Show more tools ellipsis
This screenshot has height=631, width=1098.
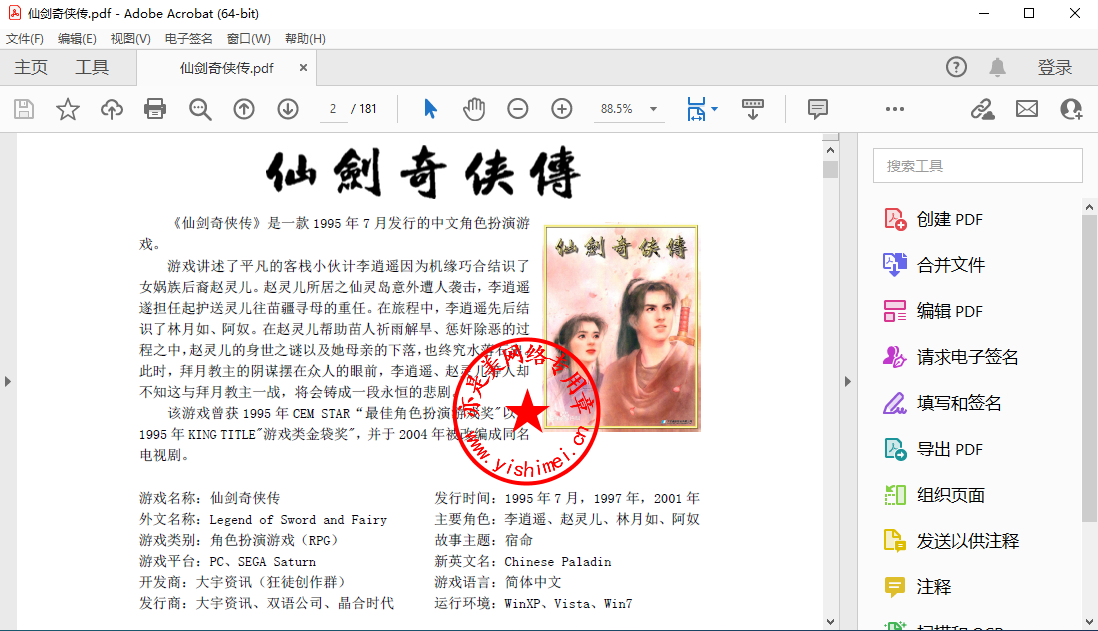[x=895, y=109]
